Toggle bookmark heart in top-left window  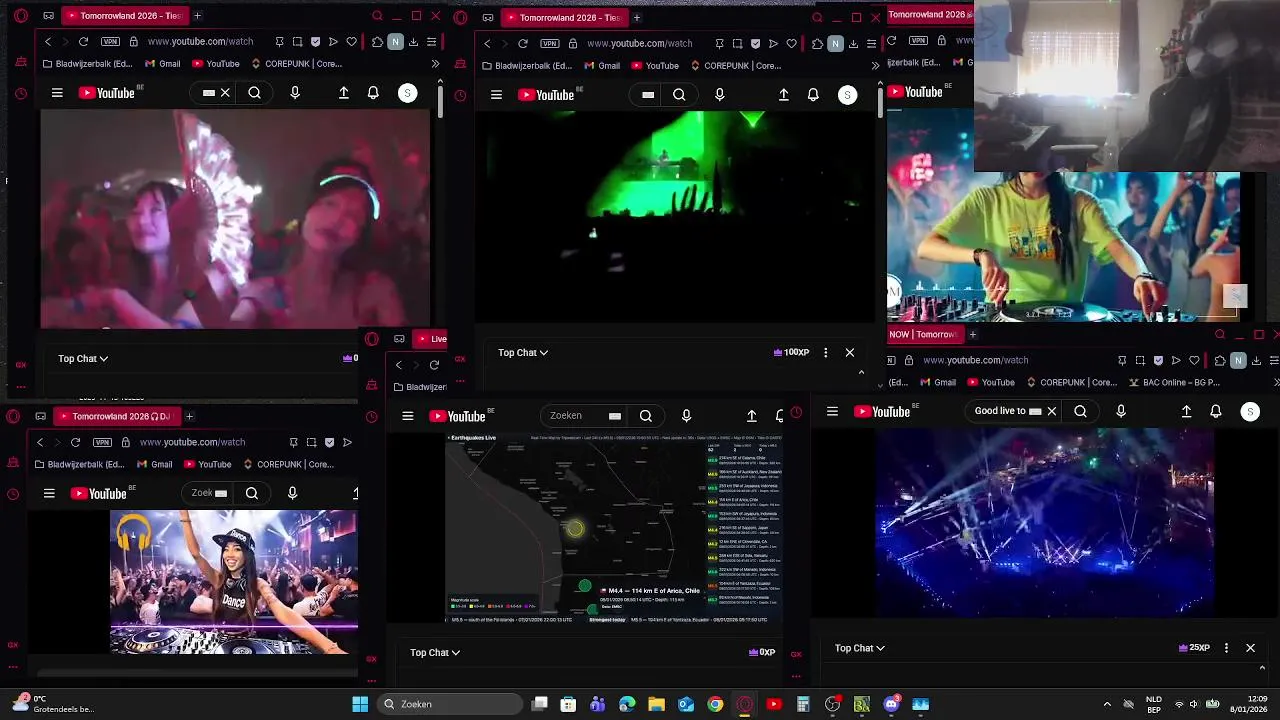pyautogui.click(x=351, y=42)
